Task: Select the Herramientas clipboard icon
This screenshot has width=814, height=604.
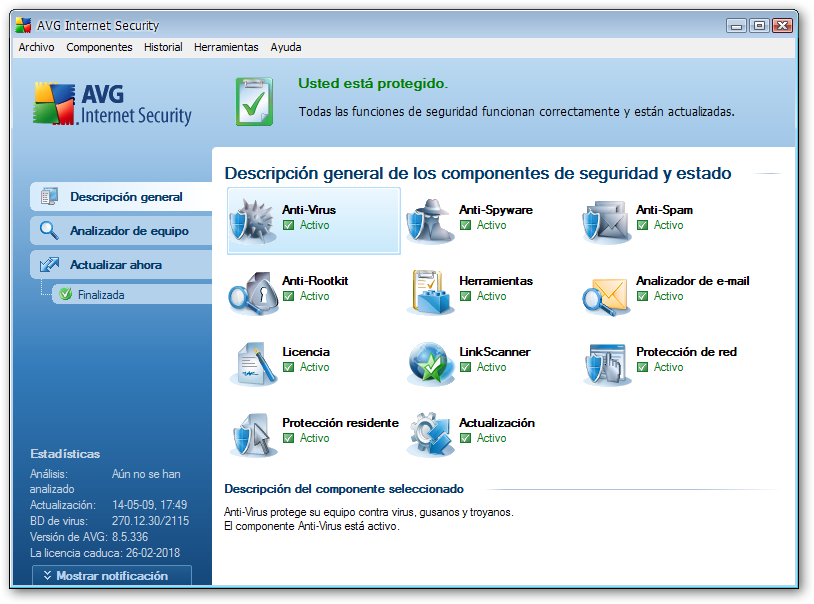Action: (430, 291)
